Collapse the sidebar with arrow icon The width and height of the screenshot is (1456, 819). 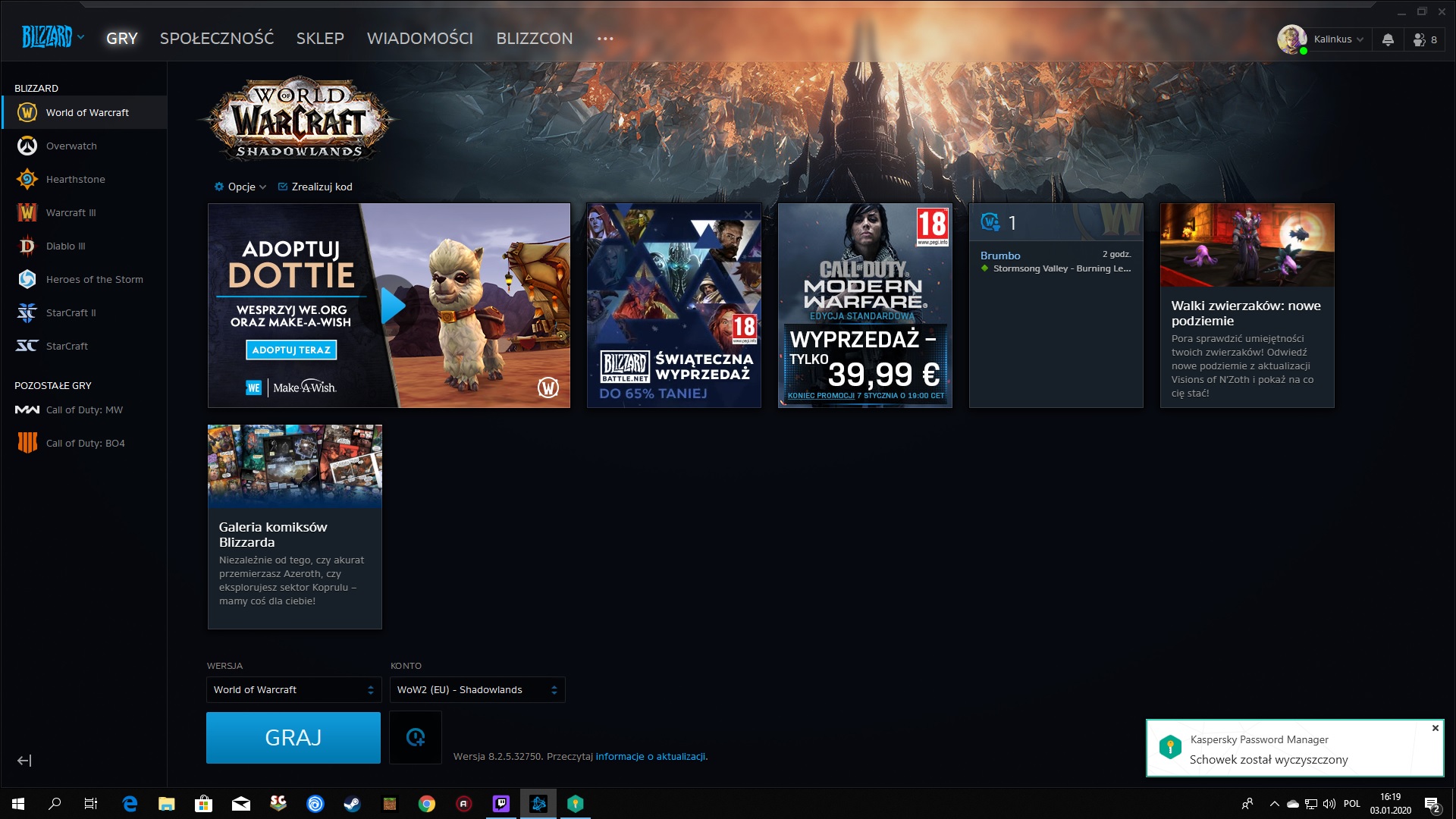[x=24, y=761]
